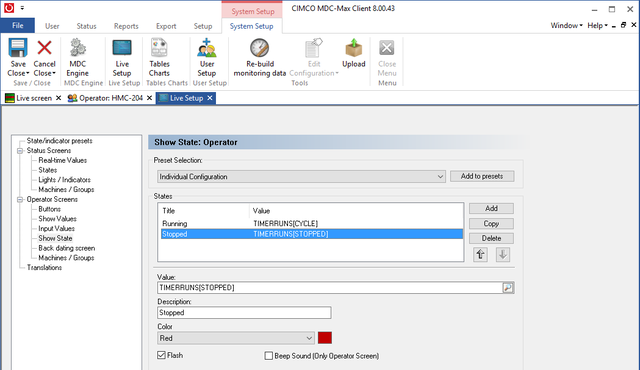Open User Setup in the ribbon
Image resolution: width=640 pixels, height=370 pixels.
[x=207, y=58]
